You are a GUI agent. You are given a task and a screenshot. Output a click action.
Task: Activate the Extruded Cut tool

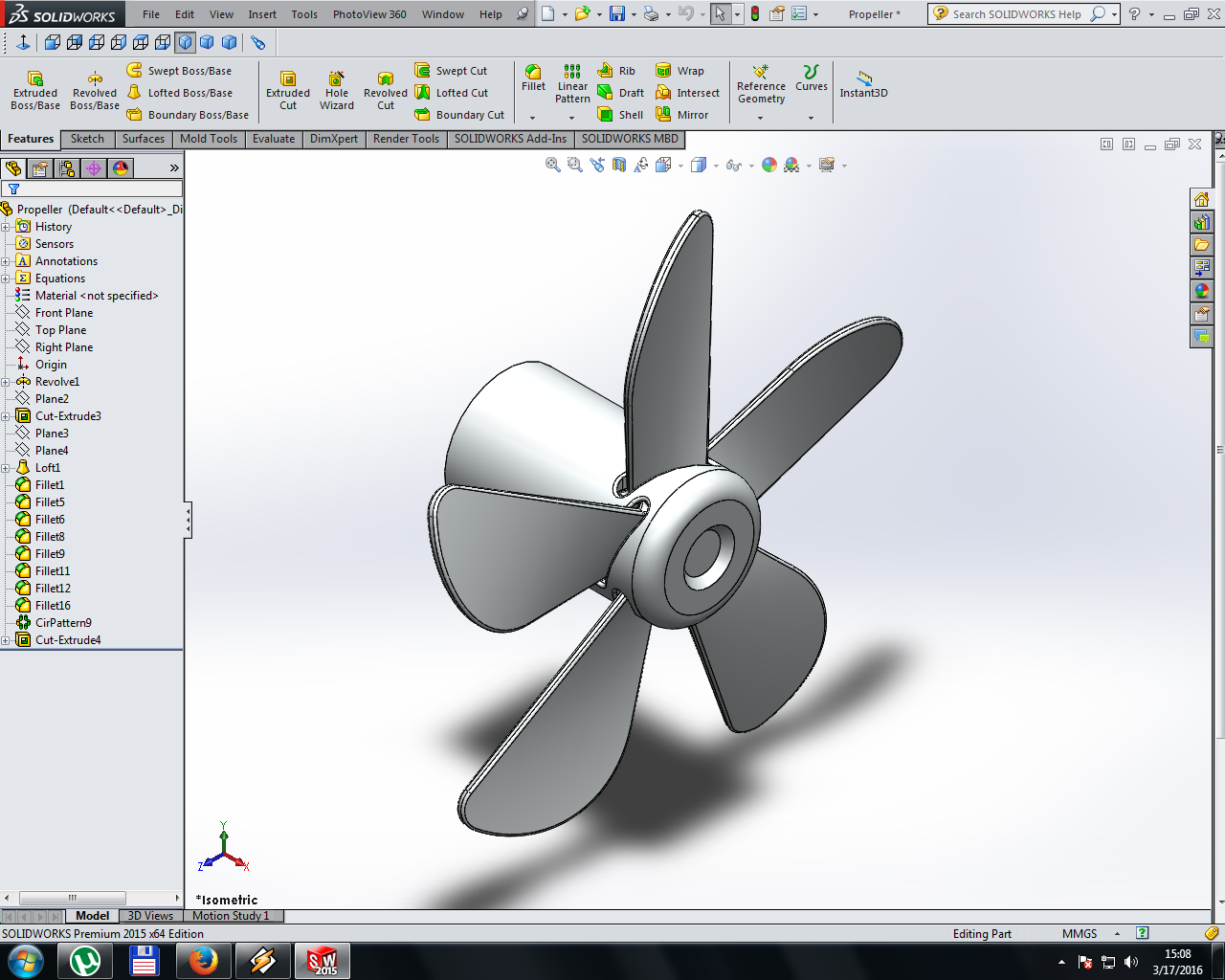tap(288, 91)
